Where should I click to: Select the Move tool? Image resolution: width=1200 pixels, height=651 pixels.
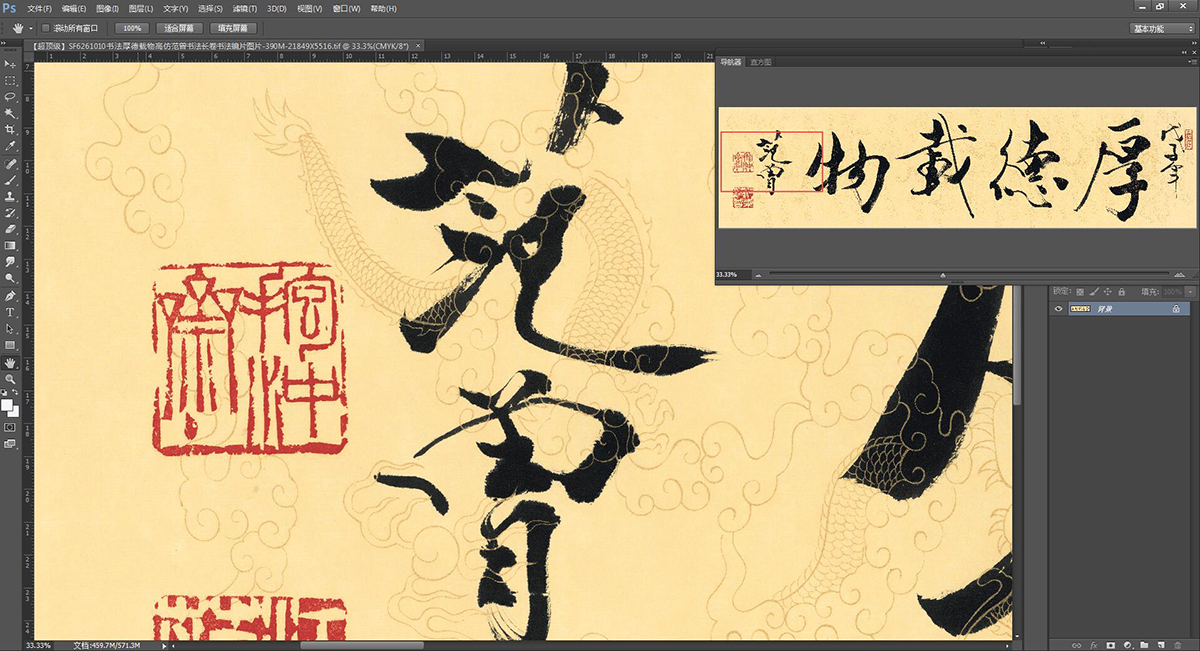pyautogui.click(x=10, y=63)
